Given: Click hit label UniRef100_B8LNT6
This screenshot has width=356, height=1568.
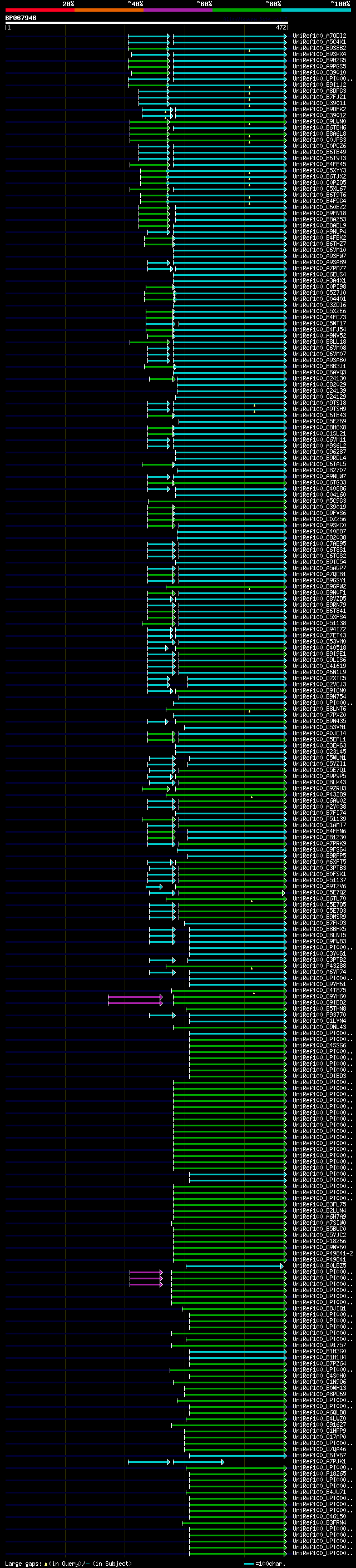Looking at the screenshot, I should click(x=319, y=709).
